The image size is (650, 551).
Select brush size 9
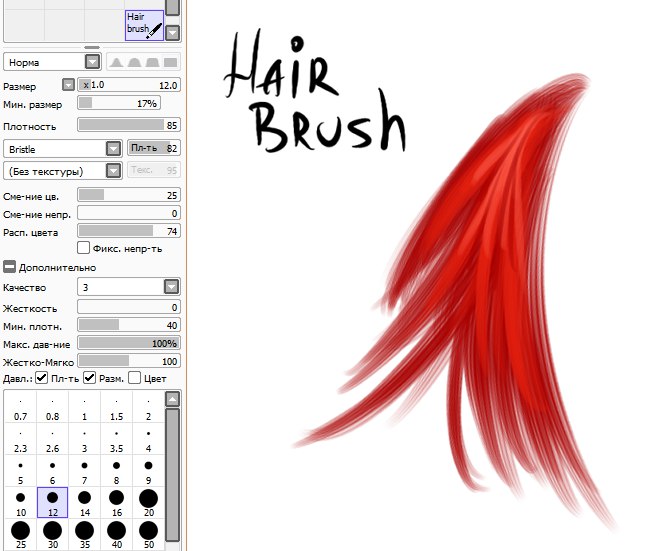[x=148, y=471]
